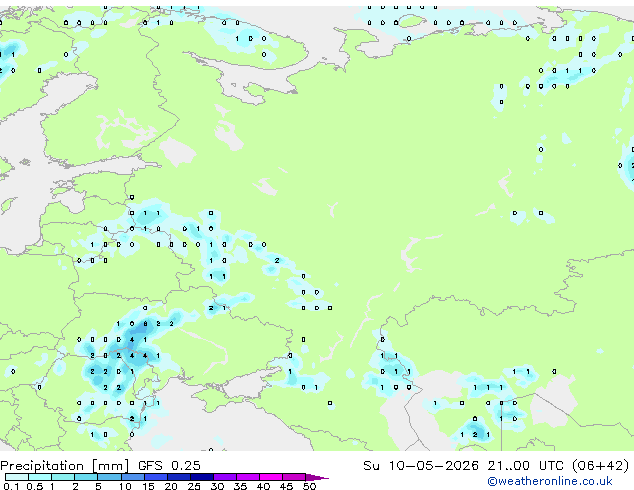Screen dimensions: 634x490
Task: Click the 15–20 mm legend swatch
Action: point(156,477)
